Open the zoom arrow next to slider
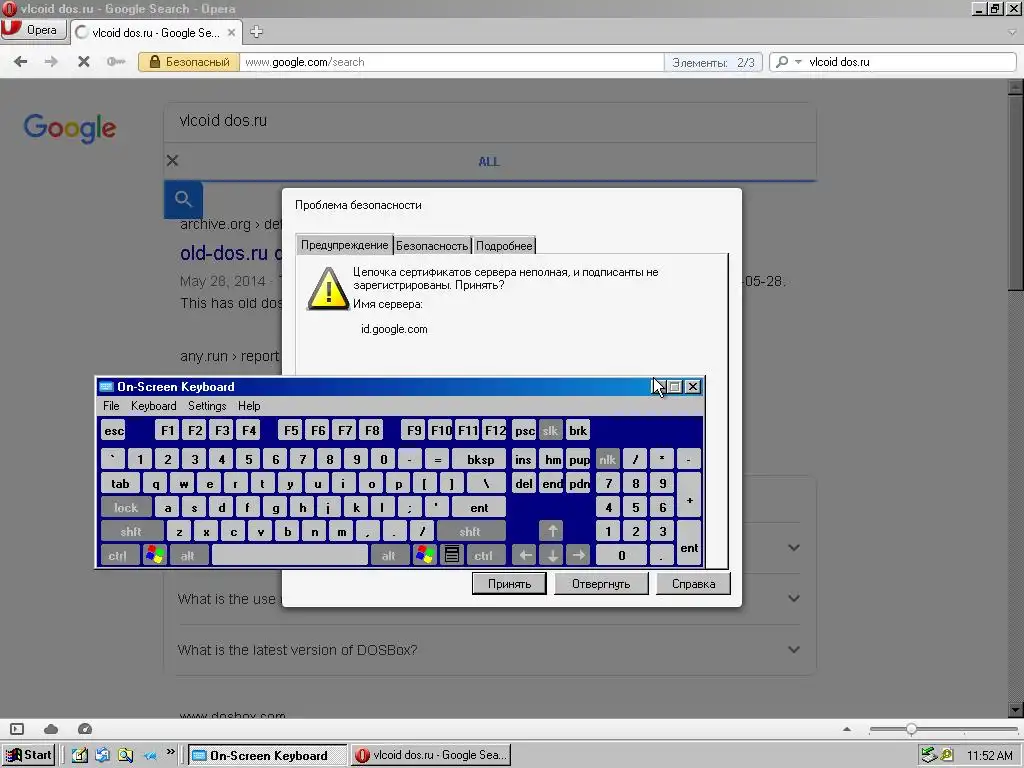The image size is (1024, 768). (847, 729)
